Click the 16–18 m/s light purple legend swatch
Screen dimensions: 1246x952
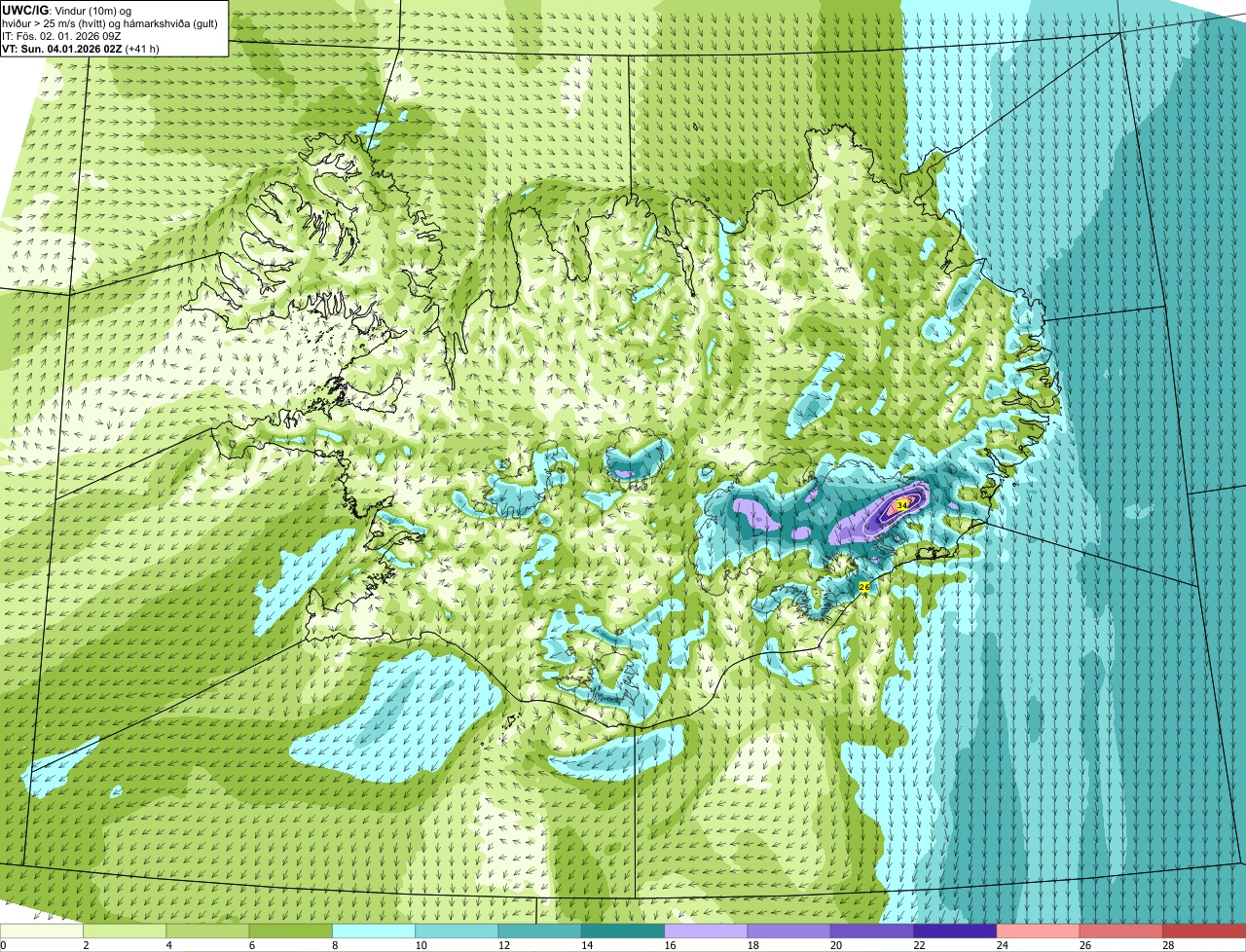click(x=706, y=931)
